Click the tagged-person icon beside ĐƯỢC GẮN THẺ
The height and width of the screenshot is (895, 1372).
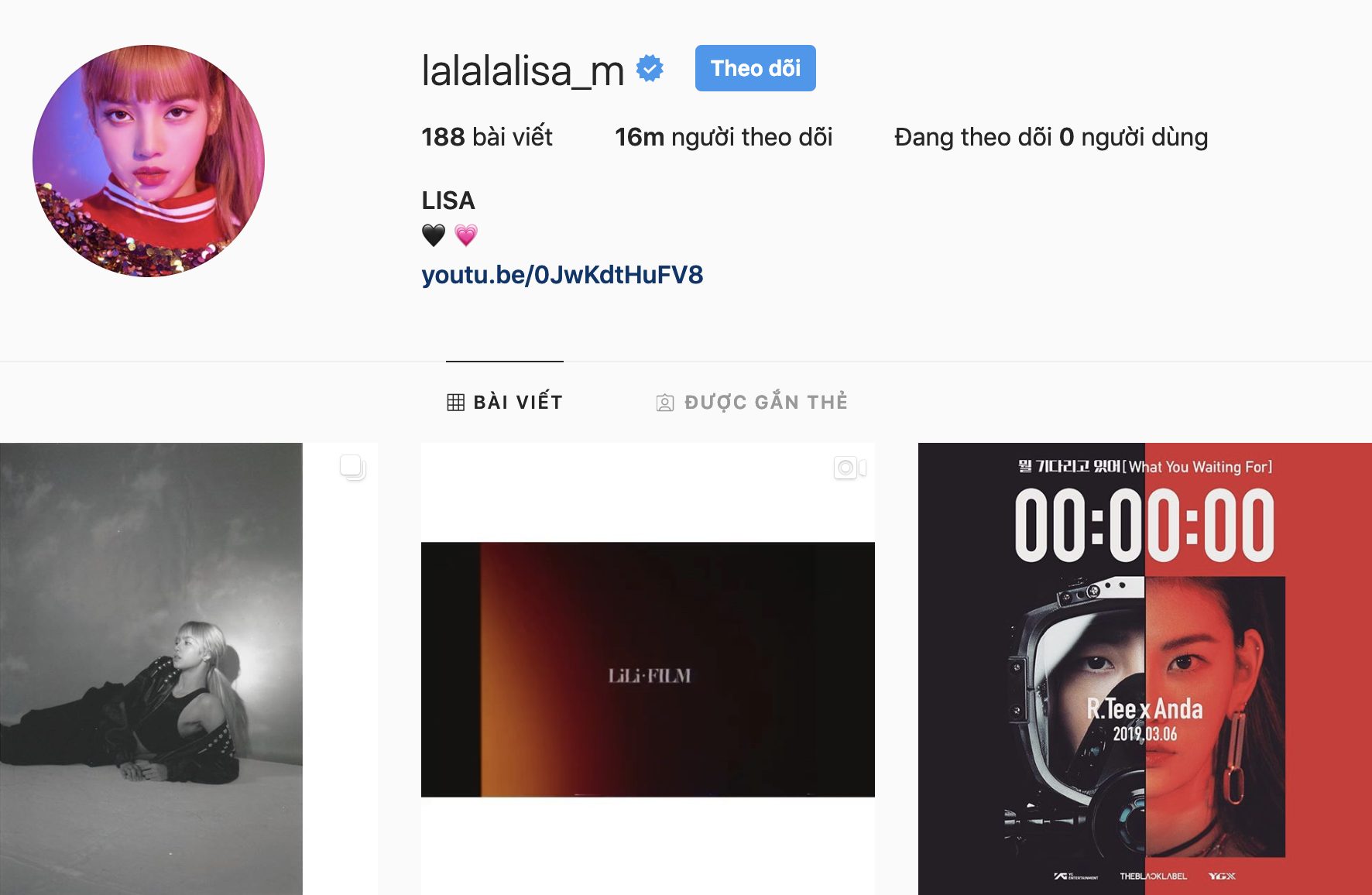click(665, 403)
